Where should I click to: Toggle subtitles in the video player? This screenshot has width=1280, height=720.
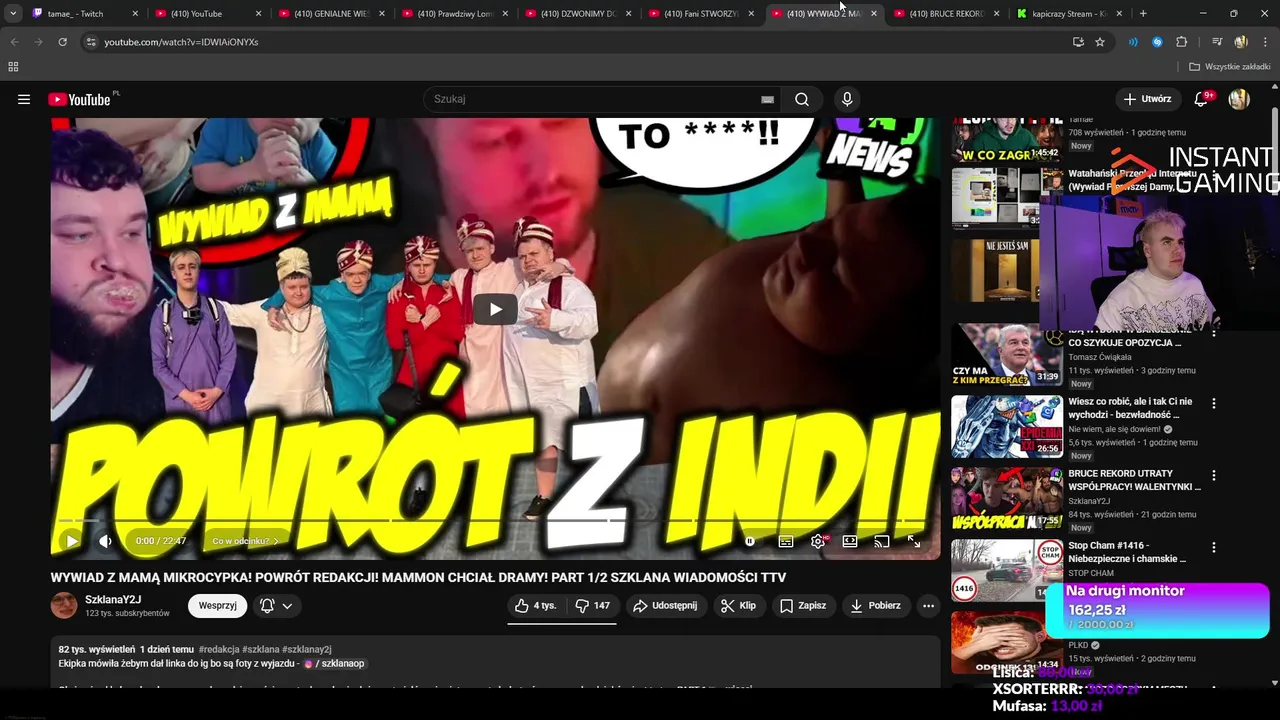786,541
